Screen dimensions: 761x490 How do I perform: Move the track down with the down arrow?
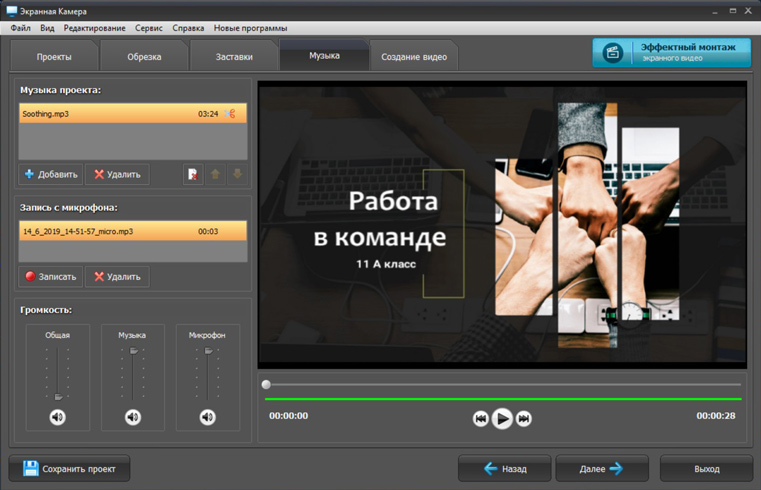click(237, 174)
